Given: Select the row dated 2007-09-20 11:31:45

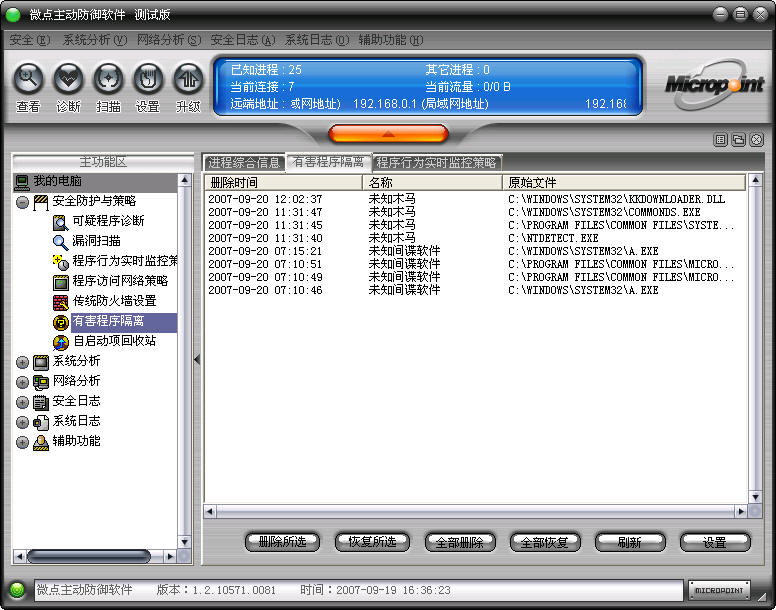Looking at the screenshot, I should [x=475, y=225].
